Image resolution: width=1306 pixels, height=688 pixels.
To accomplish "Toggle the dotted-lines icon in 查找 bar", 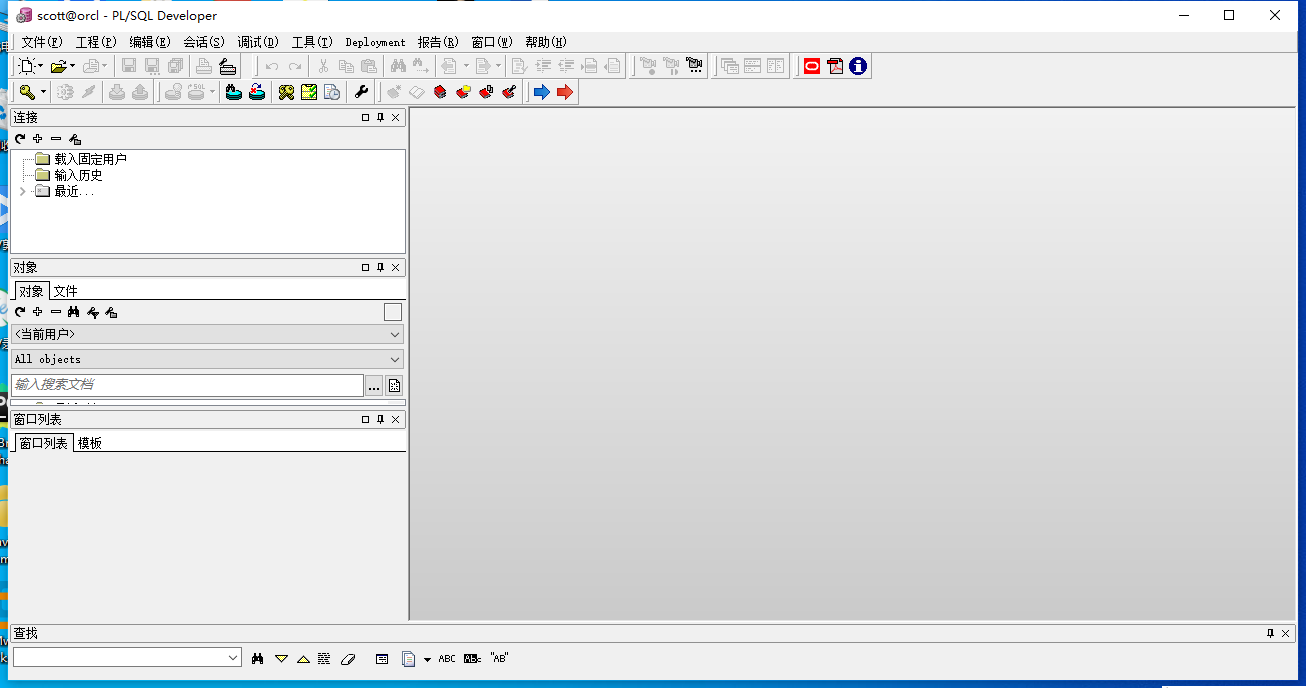I will (324, 658).
